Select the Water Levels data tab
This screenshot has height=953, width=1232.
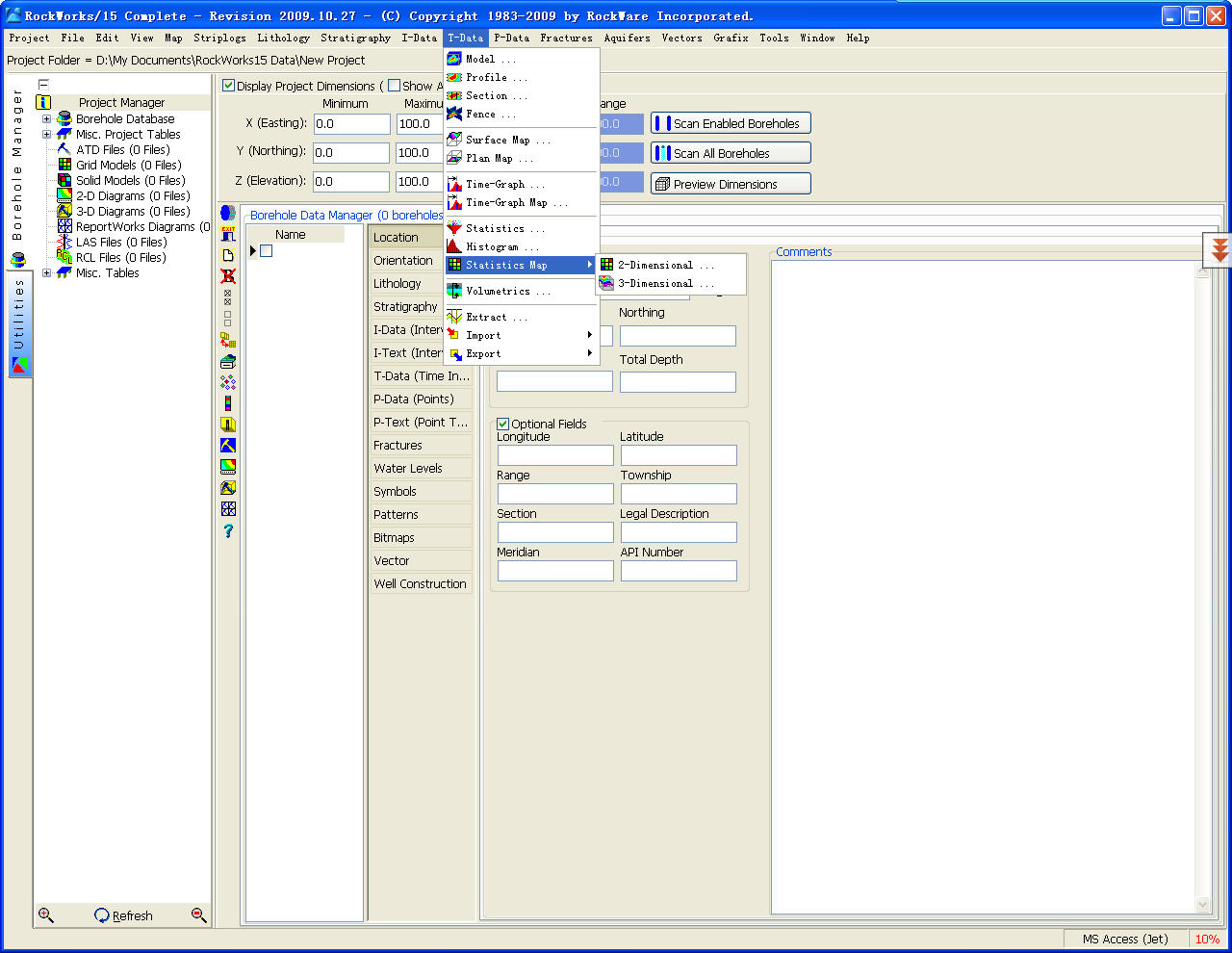point(421,468)
